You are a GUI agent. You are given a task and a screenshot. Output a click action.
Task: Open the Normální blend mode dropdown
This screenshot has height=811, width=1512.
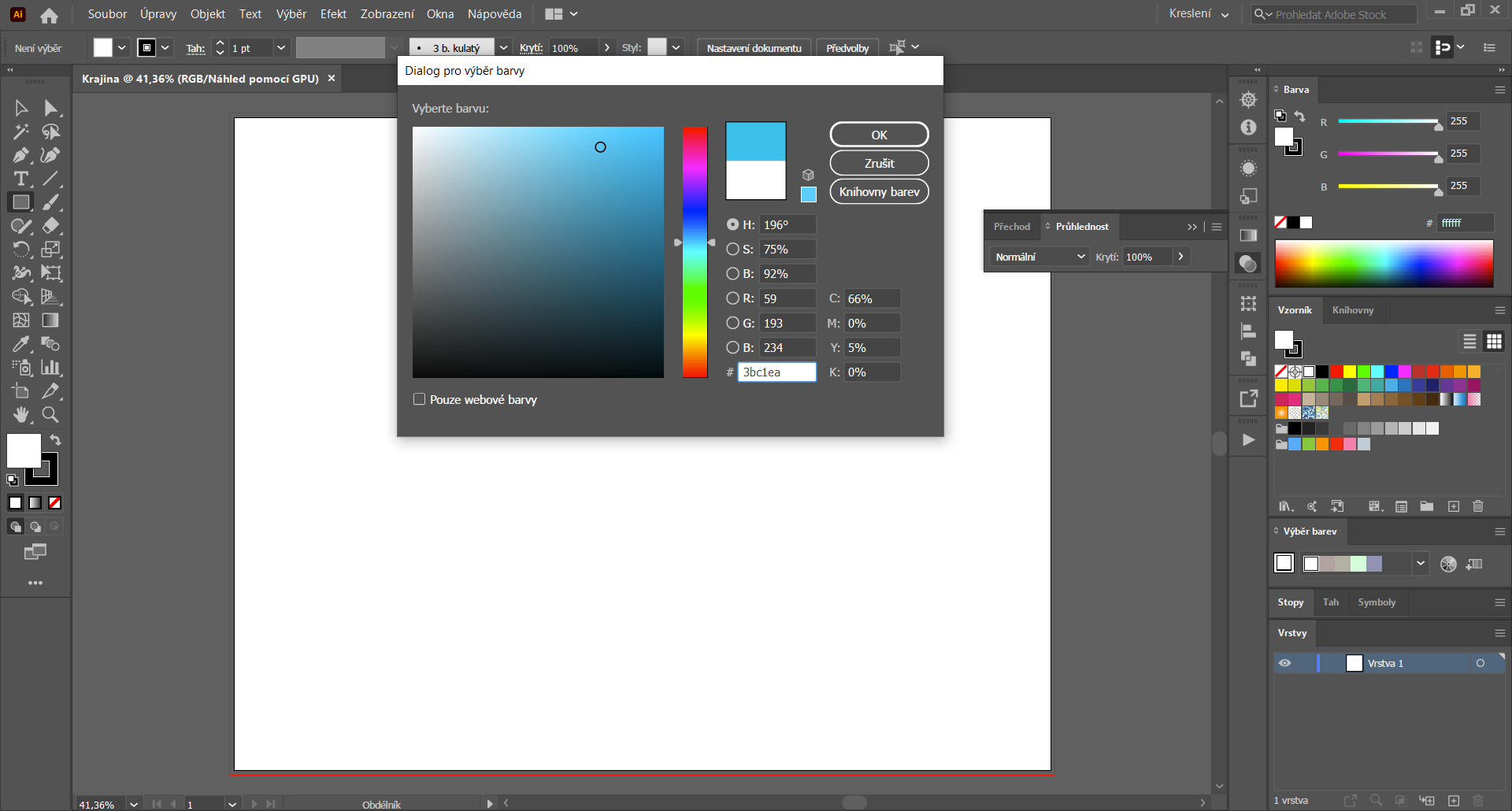point(1039,257)
